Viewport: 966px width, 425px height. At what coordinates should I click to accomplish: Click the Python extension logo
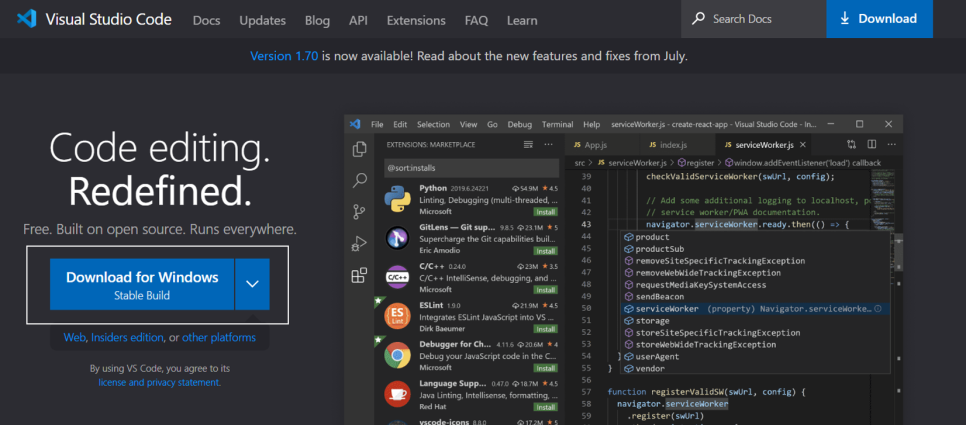398,200
